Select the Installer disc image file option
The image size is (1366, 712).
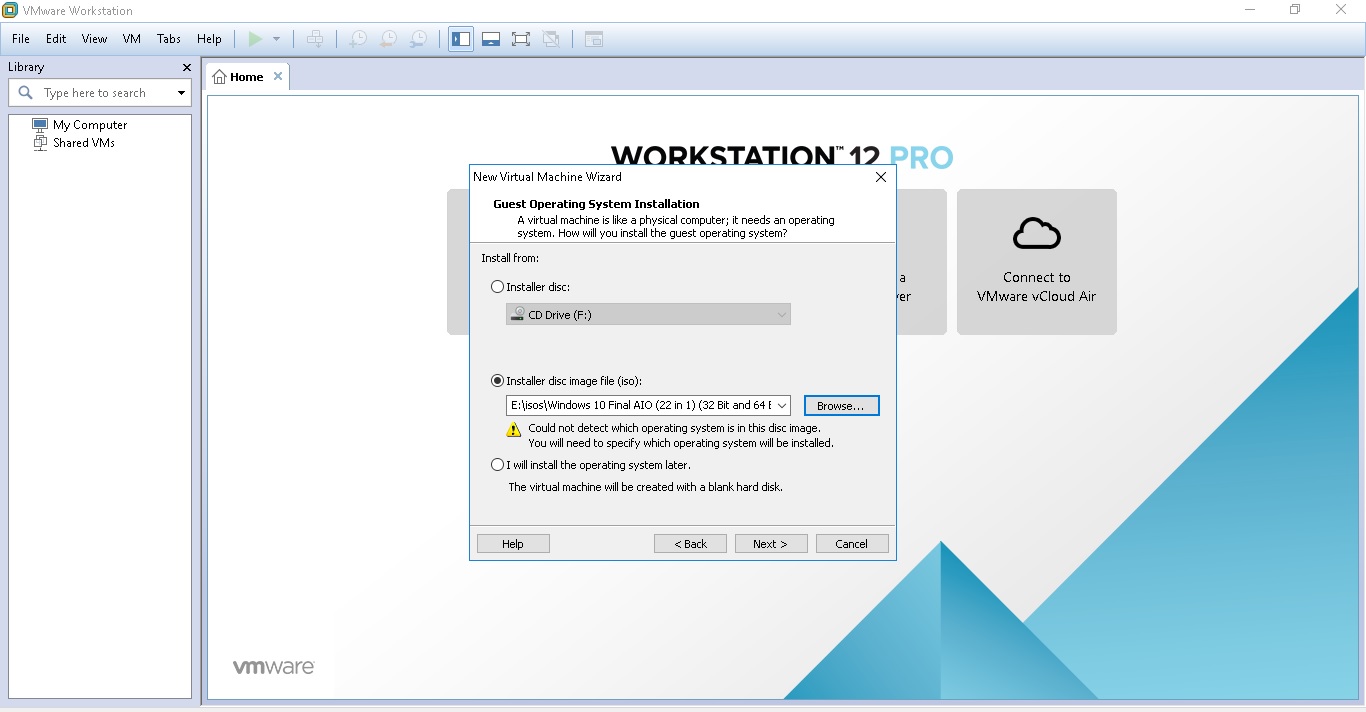pos(497,381)
